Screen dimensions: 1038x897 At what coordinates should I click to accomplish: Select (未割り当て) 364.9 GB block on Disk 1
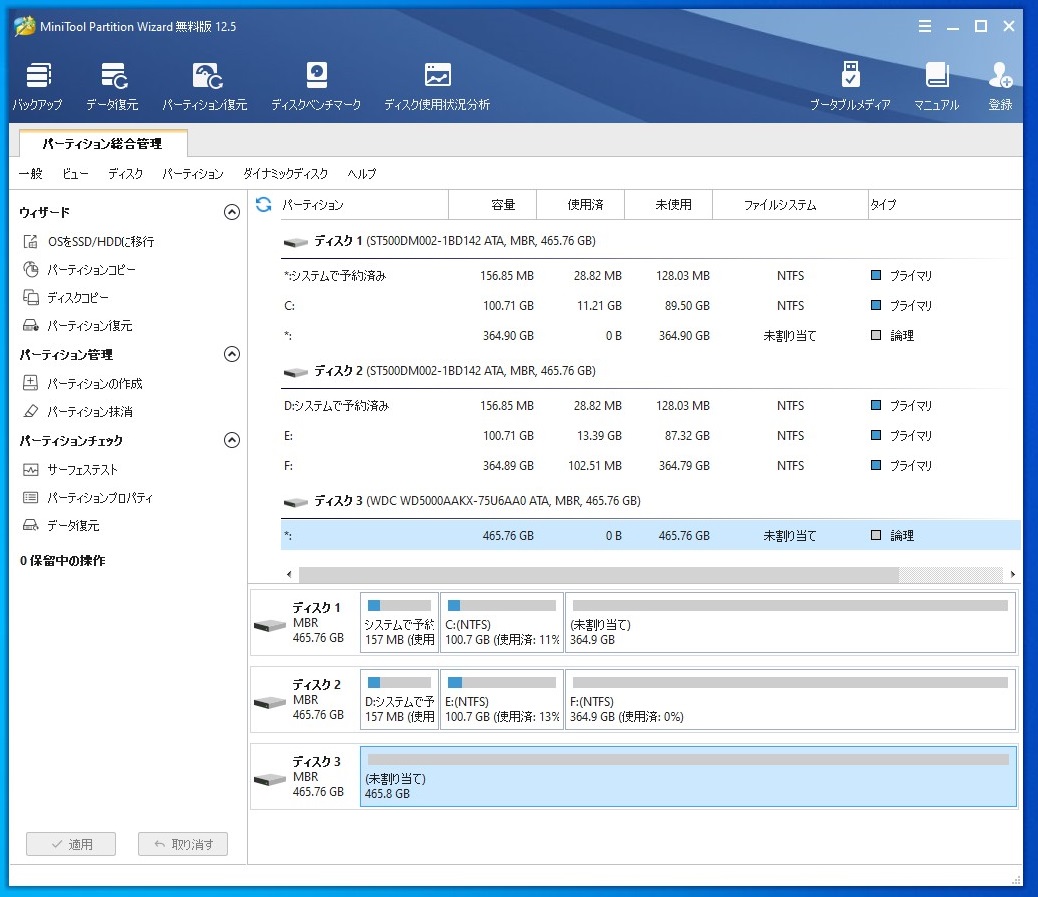(790, 623)
